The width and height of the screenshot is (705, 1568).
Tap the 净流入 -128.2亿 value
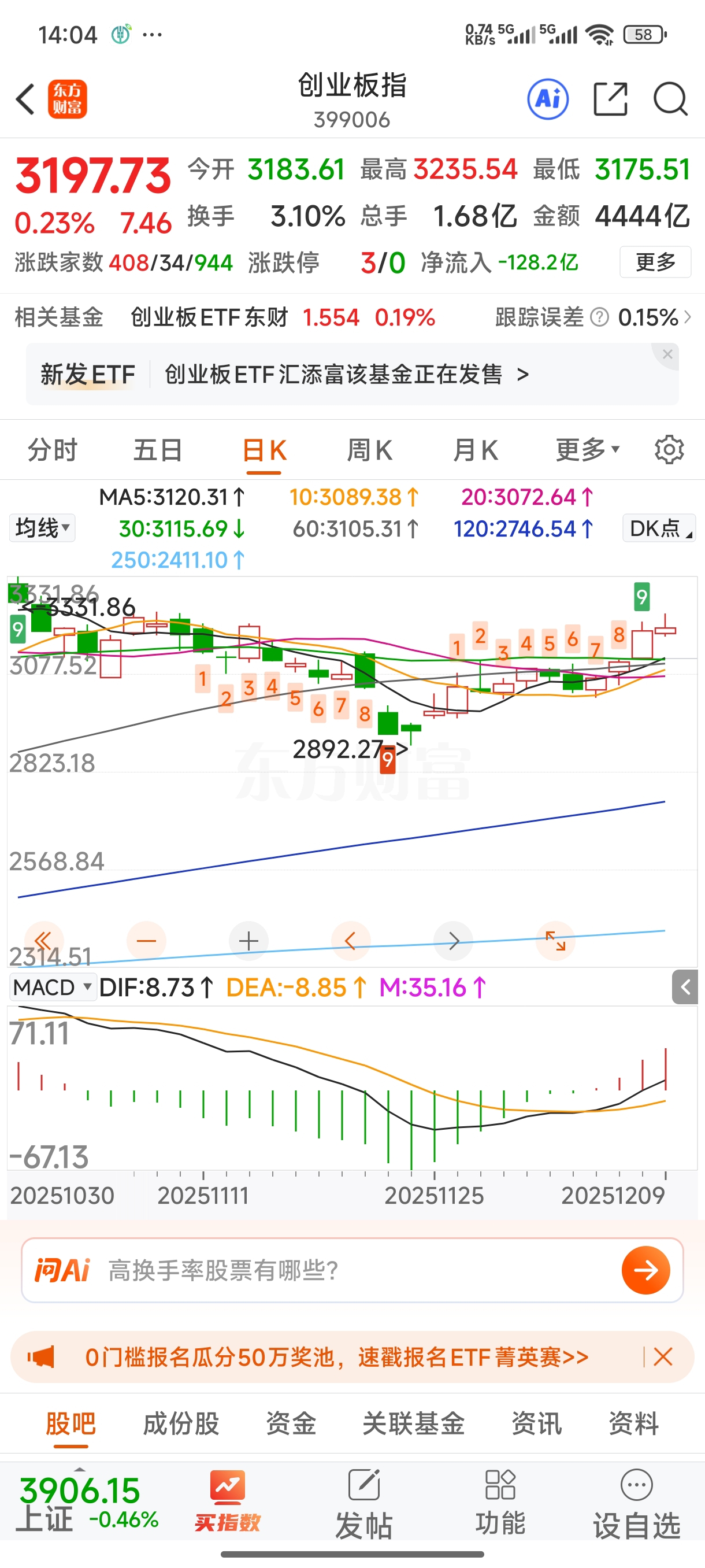point(499,262)
